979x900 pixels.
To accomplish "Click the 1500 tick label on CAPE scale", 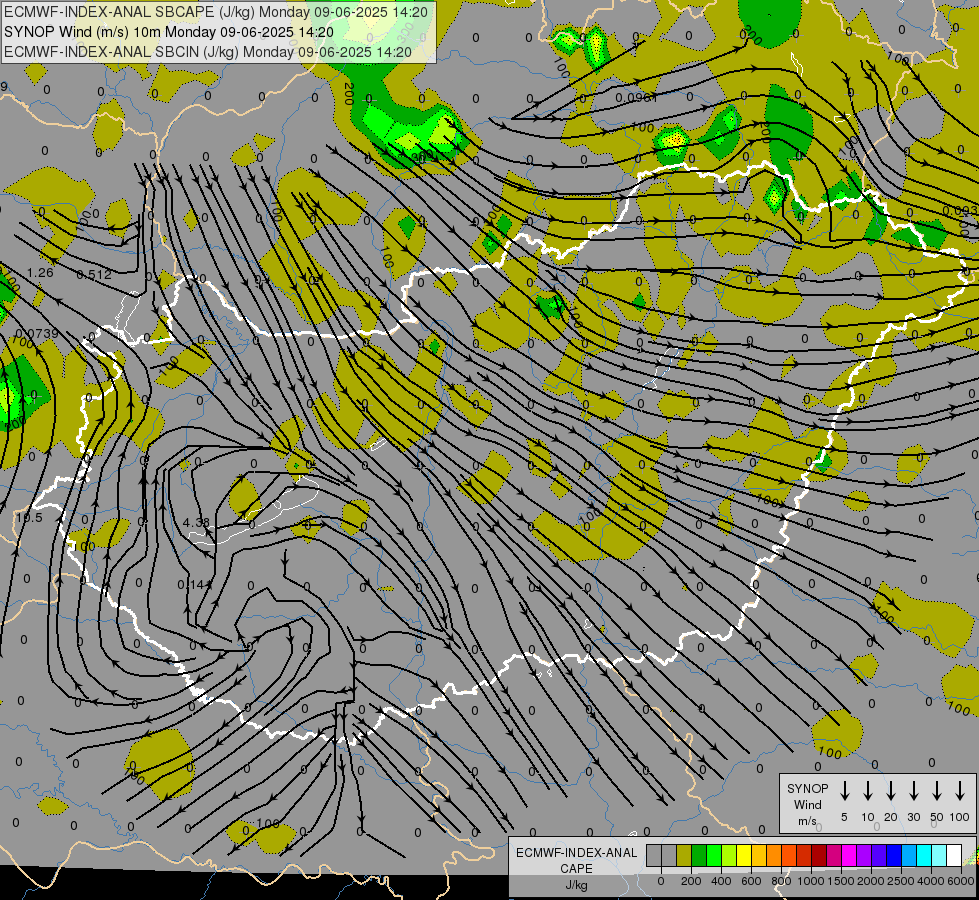I will (841, 881).
